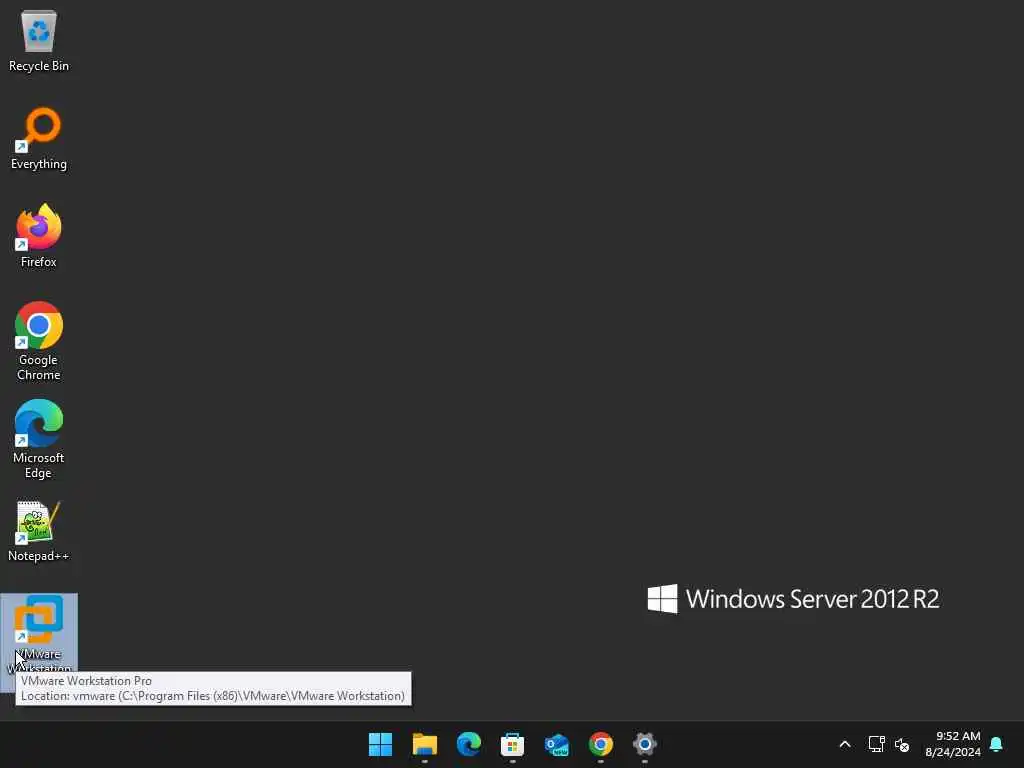Open the notification bell in the tray
1024x768 pixels.
click(997, 744)
